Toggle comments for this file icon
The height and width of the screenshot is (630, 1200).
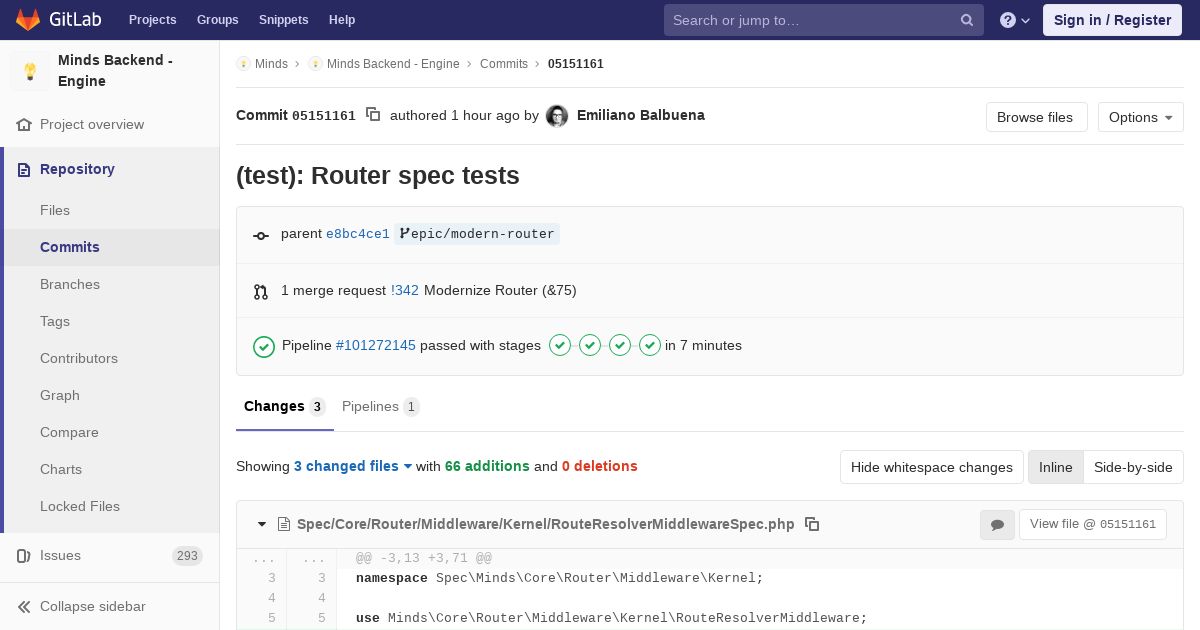(997, 524)
